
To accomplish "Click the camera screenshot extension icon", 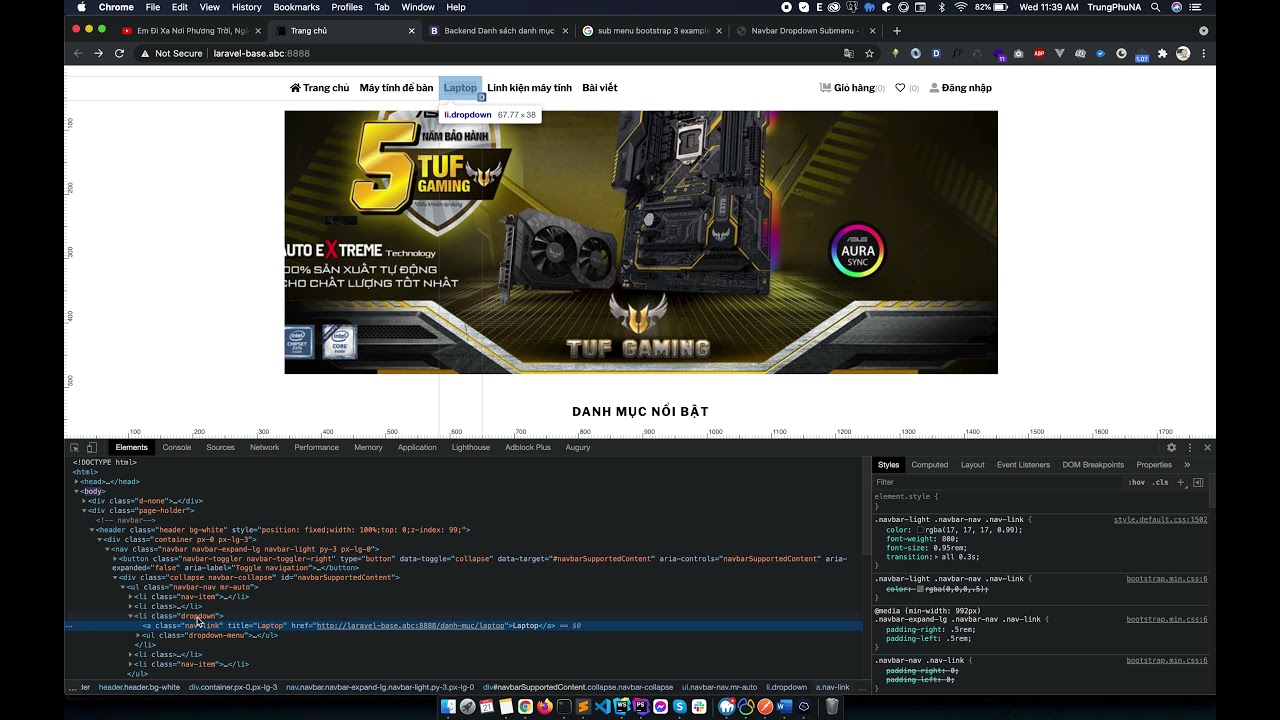I will (1019, 53).
